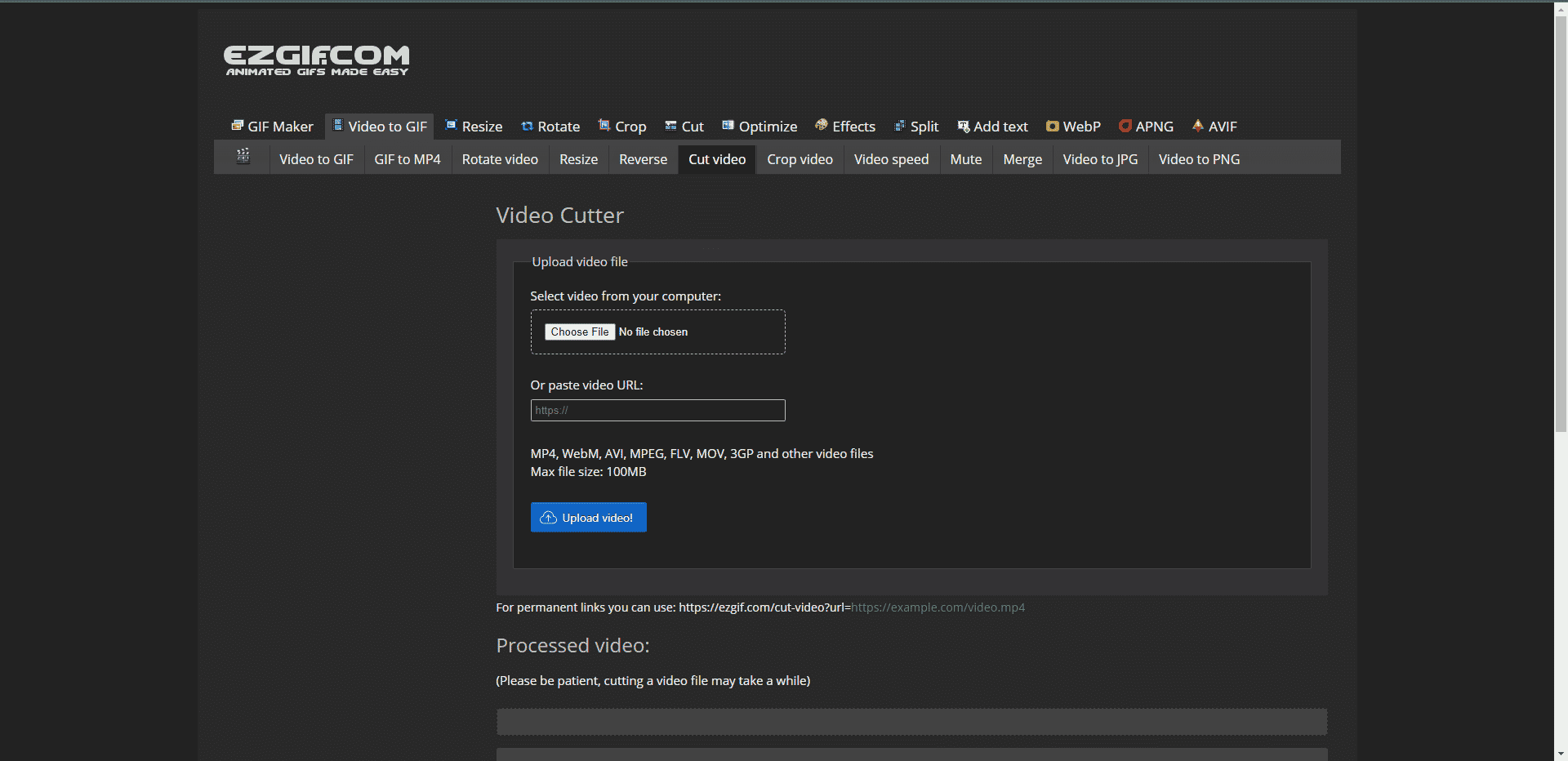Click 'Select video from your computer:' label
This screenshot has width=1568, height=761.
(626, 296)
